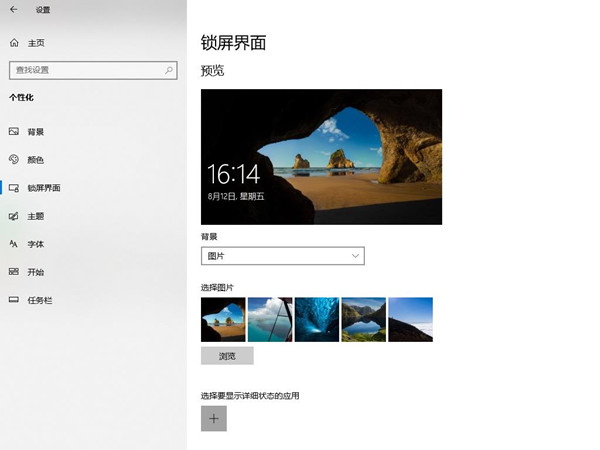Open 颜色 via the palette icon

point(14,160)
